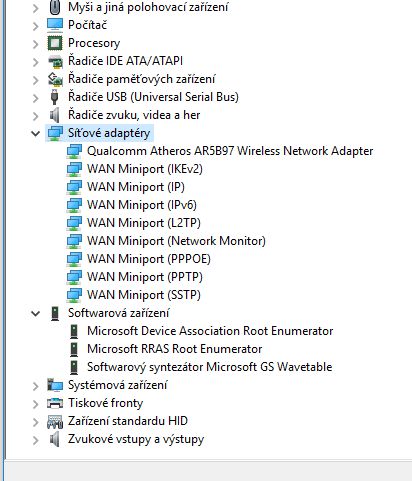Click the keyboard icon beside Zařízení standardu HID

tap(55, 421)
